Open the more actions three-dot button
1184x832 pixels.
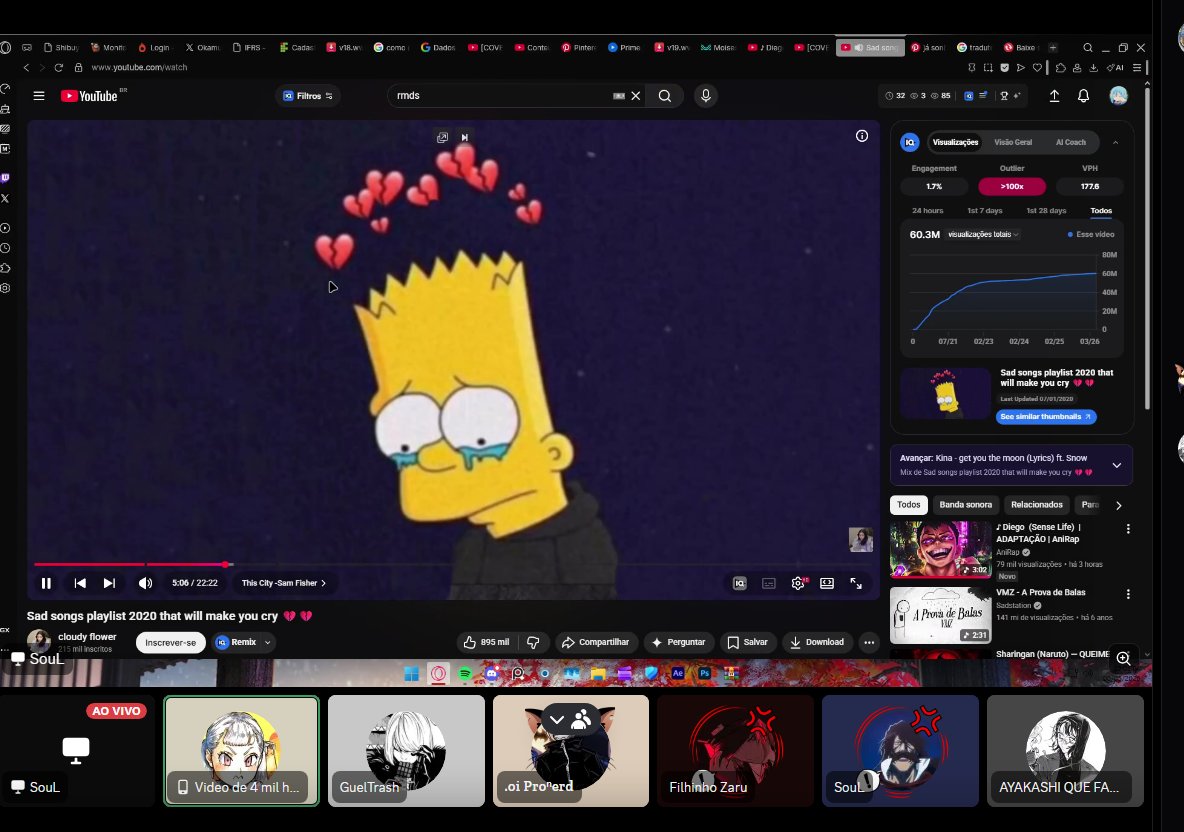point(869,642)
